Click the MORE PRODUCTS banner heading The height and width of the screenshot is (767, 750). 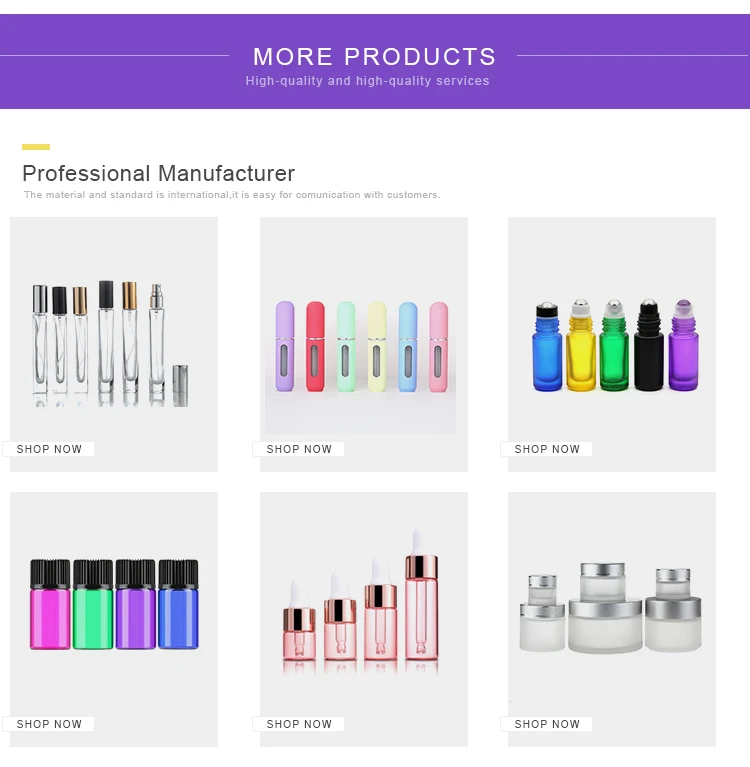pos(375,56)
